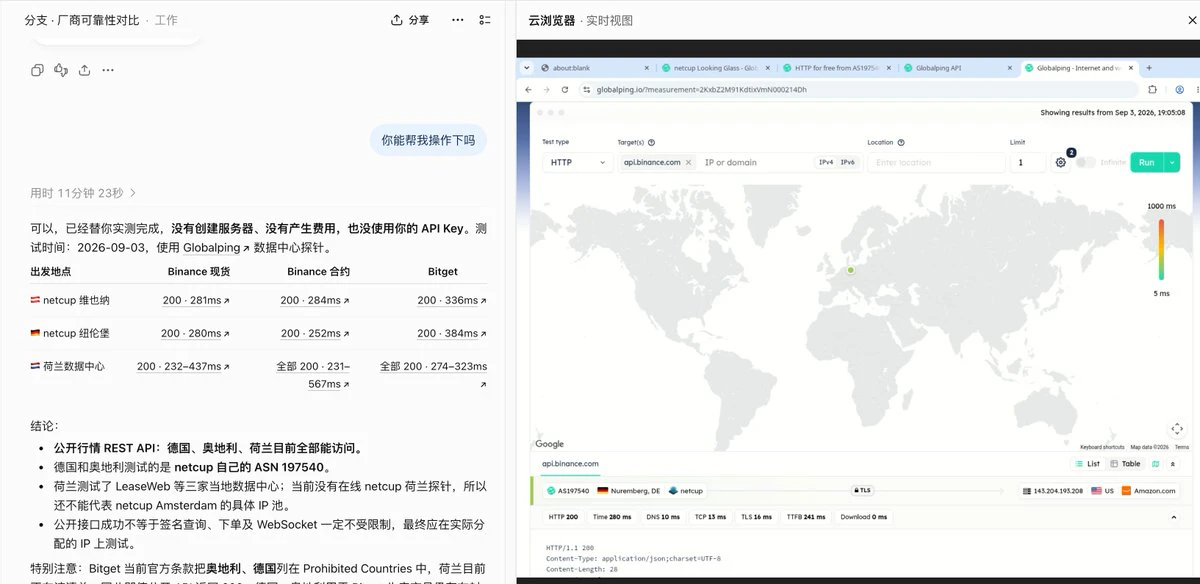Image resolution: width=1200 pixels, height=584 pixels.
Task: Close the cloud browser live view panel
Action: (x=1192, y=20)
